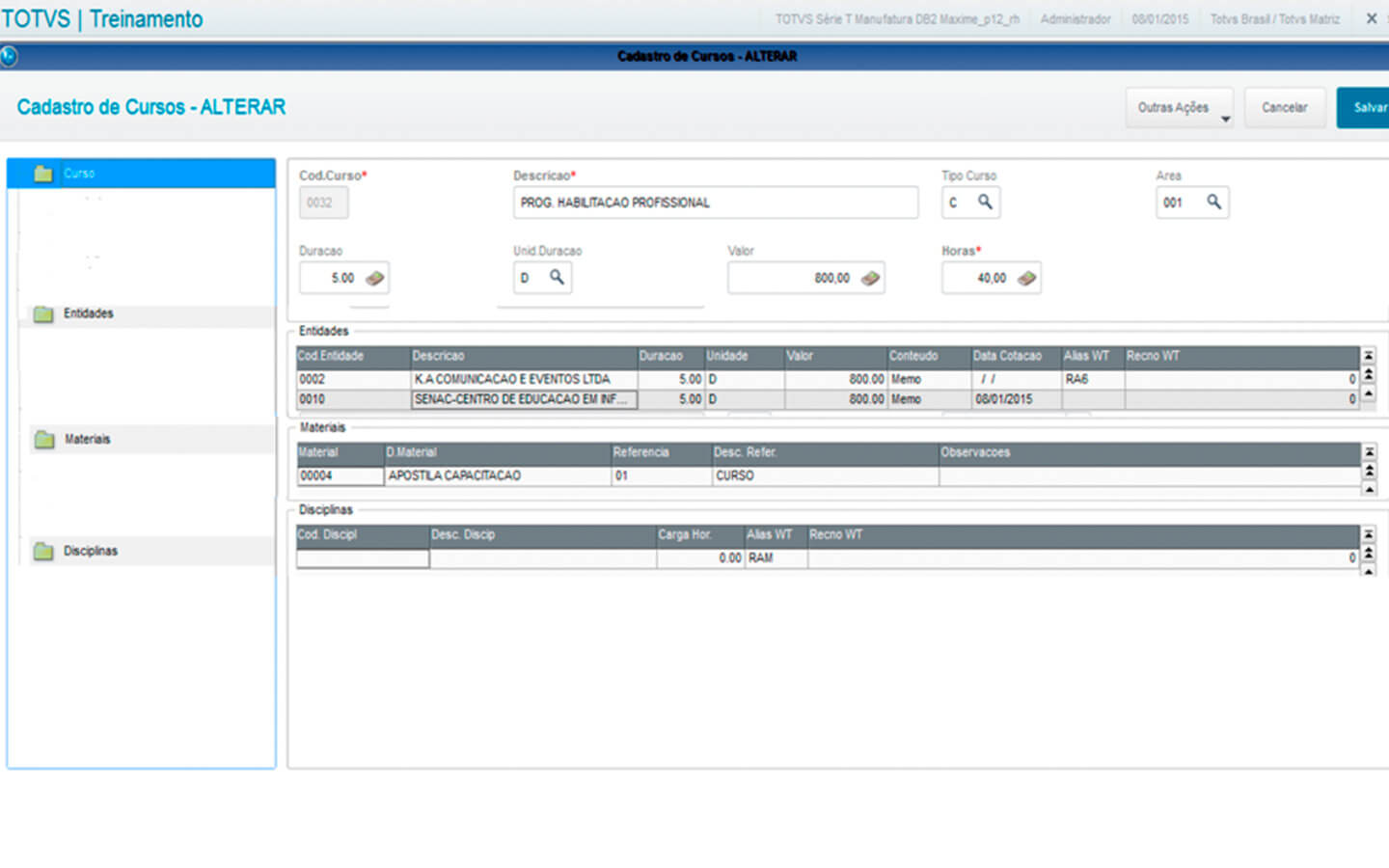
Task: Select Disciplinas in the left tree
Action: 90,551
